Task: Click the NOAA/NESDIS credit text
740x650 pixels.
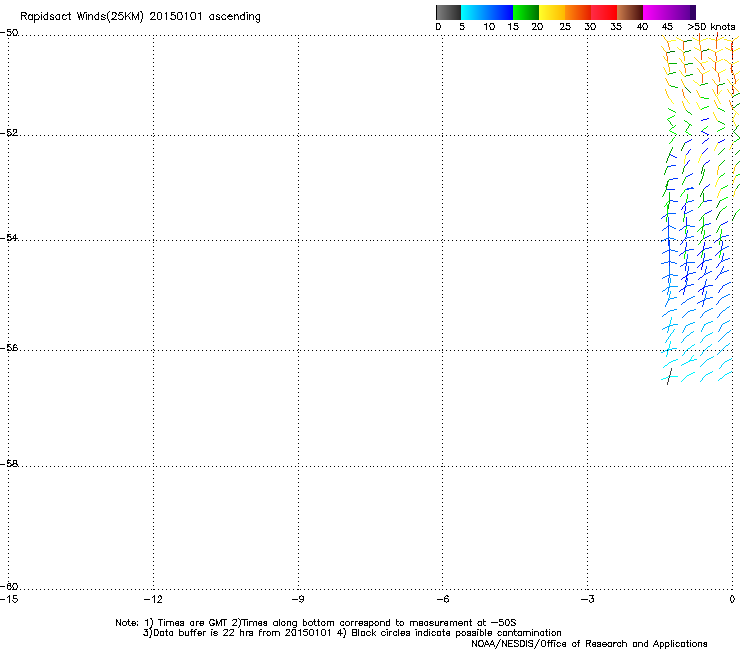Action: [589, 644]
